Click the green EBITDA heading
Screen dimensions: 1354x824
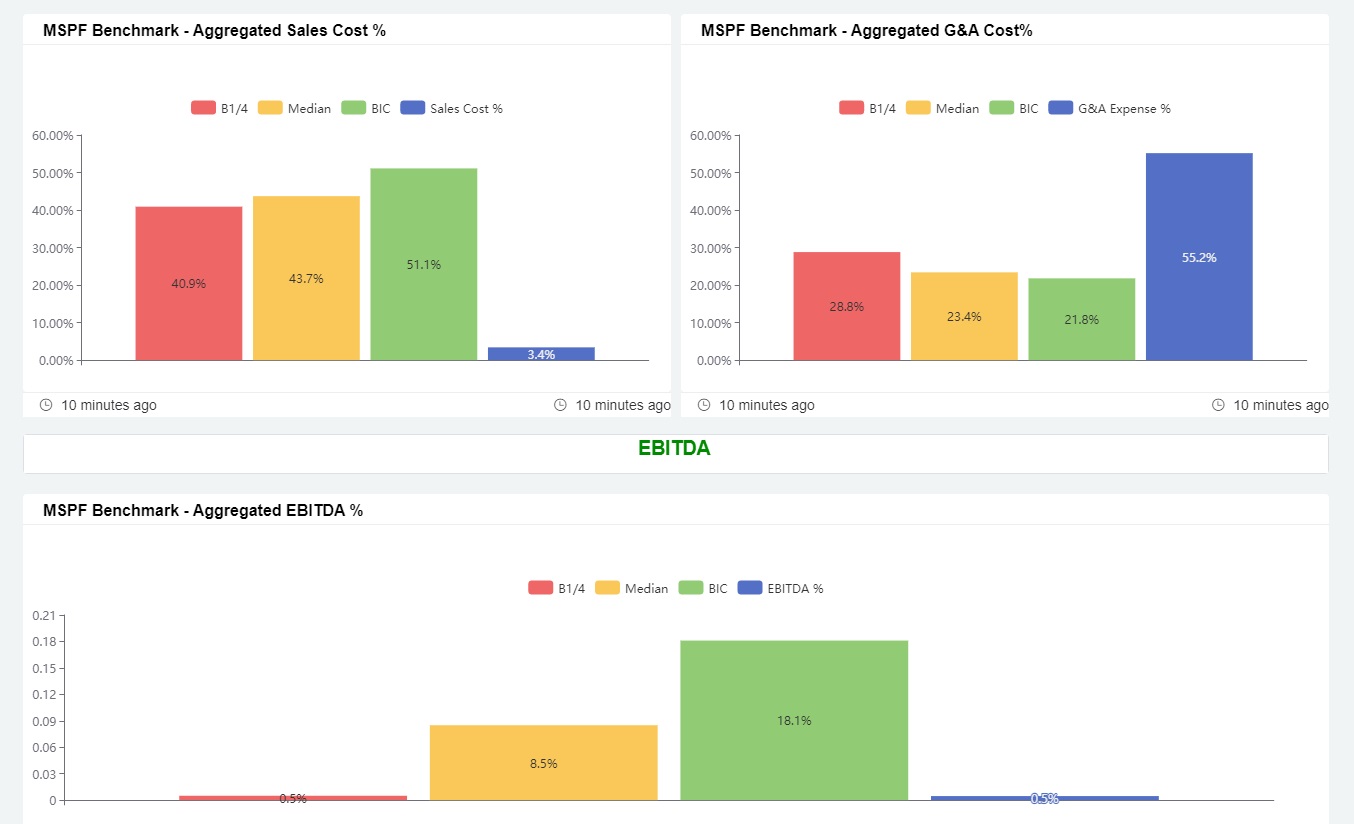(675, 448)
